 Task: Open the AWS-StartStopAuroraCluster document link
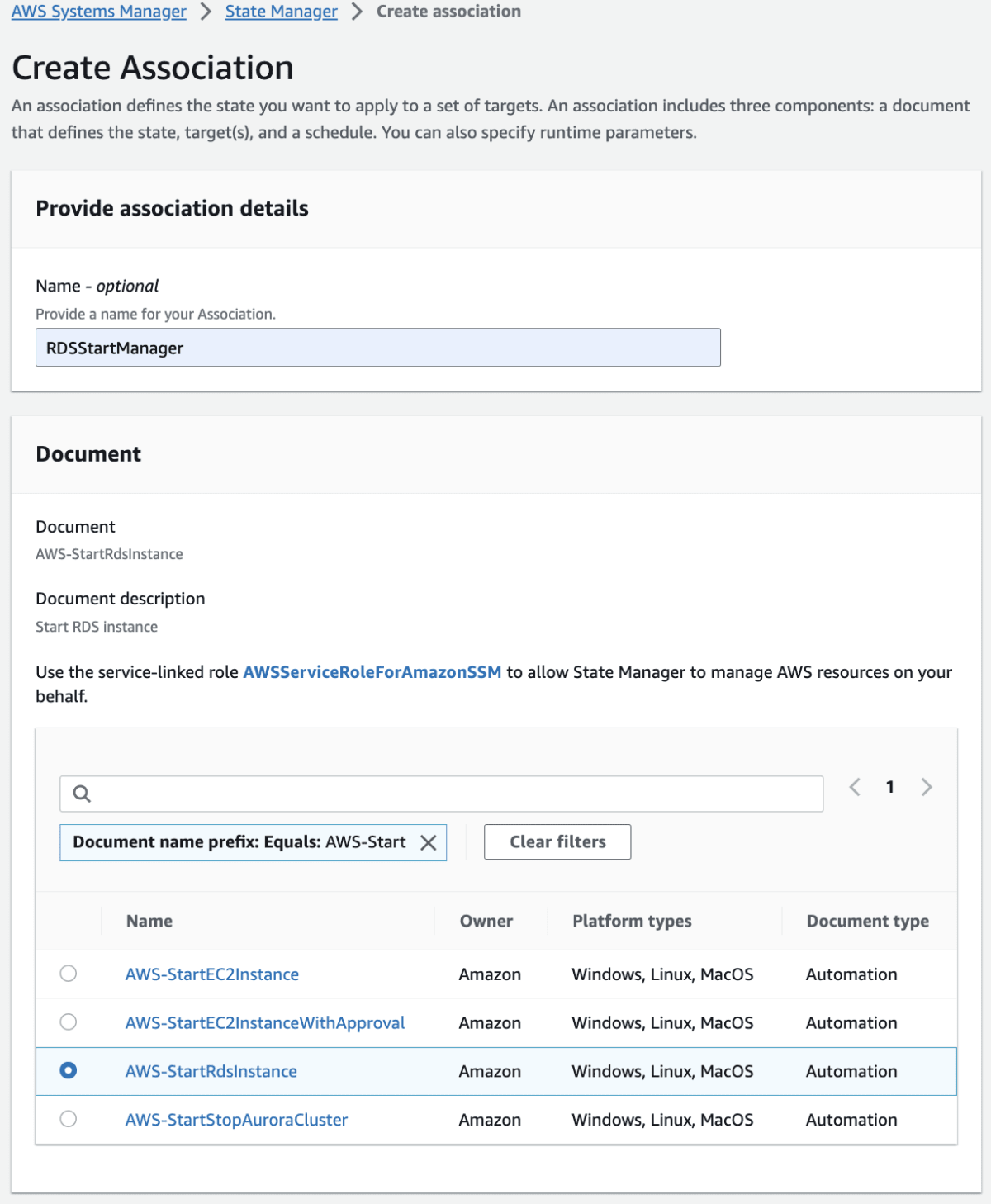(236, 1120)
